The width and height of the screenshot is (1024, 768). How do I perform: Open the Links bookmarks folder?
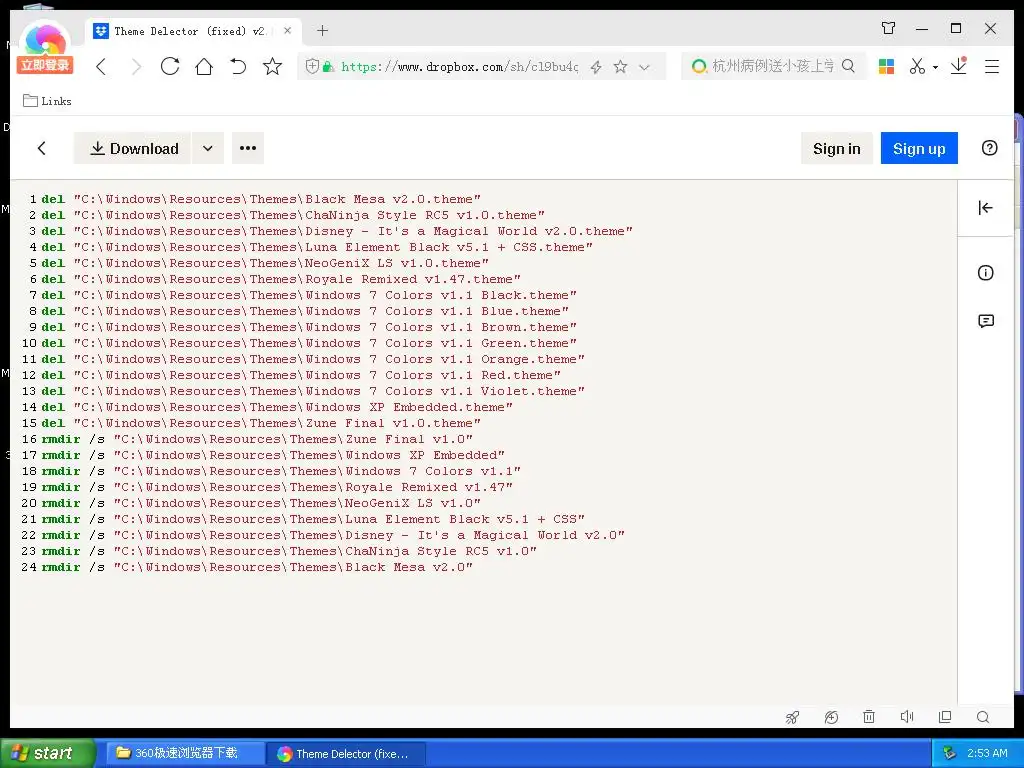[x=47, y=101]
